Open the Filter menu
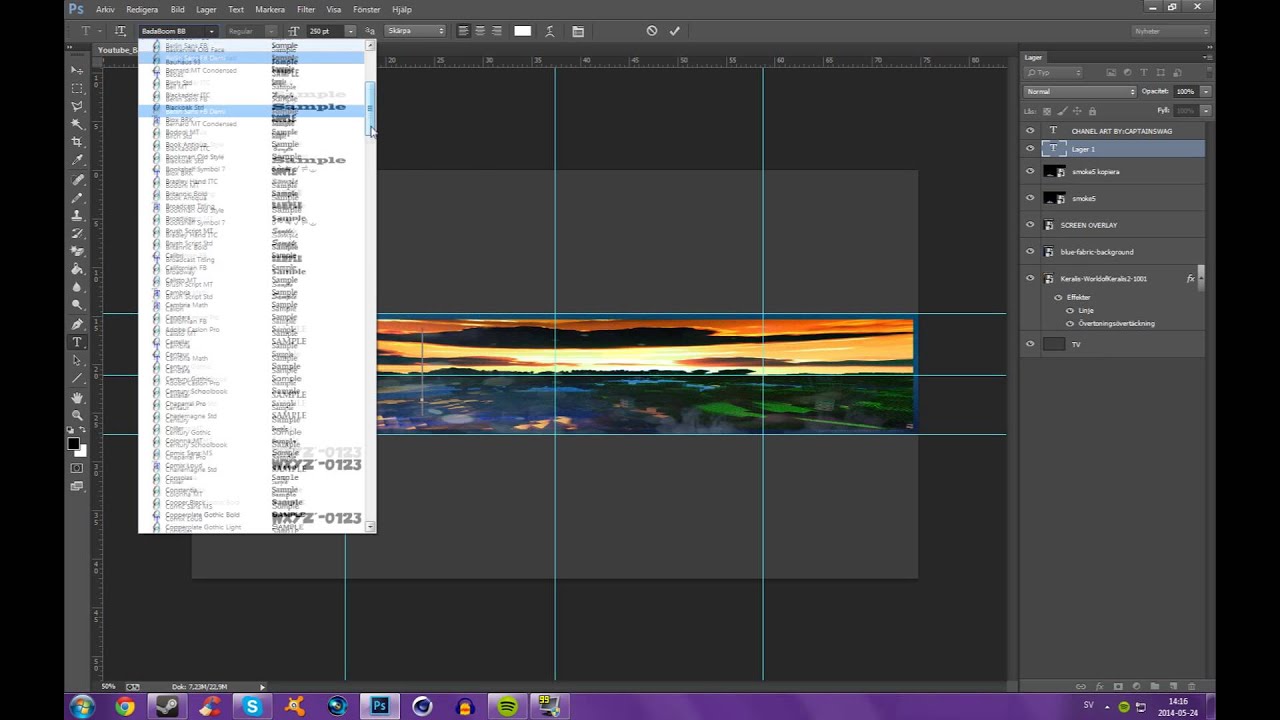 tap(306, 9)
